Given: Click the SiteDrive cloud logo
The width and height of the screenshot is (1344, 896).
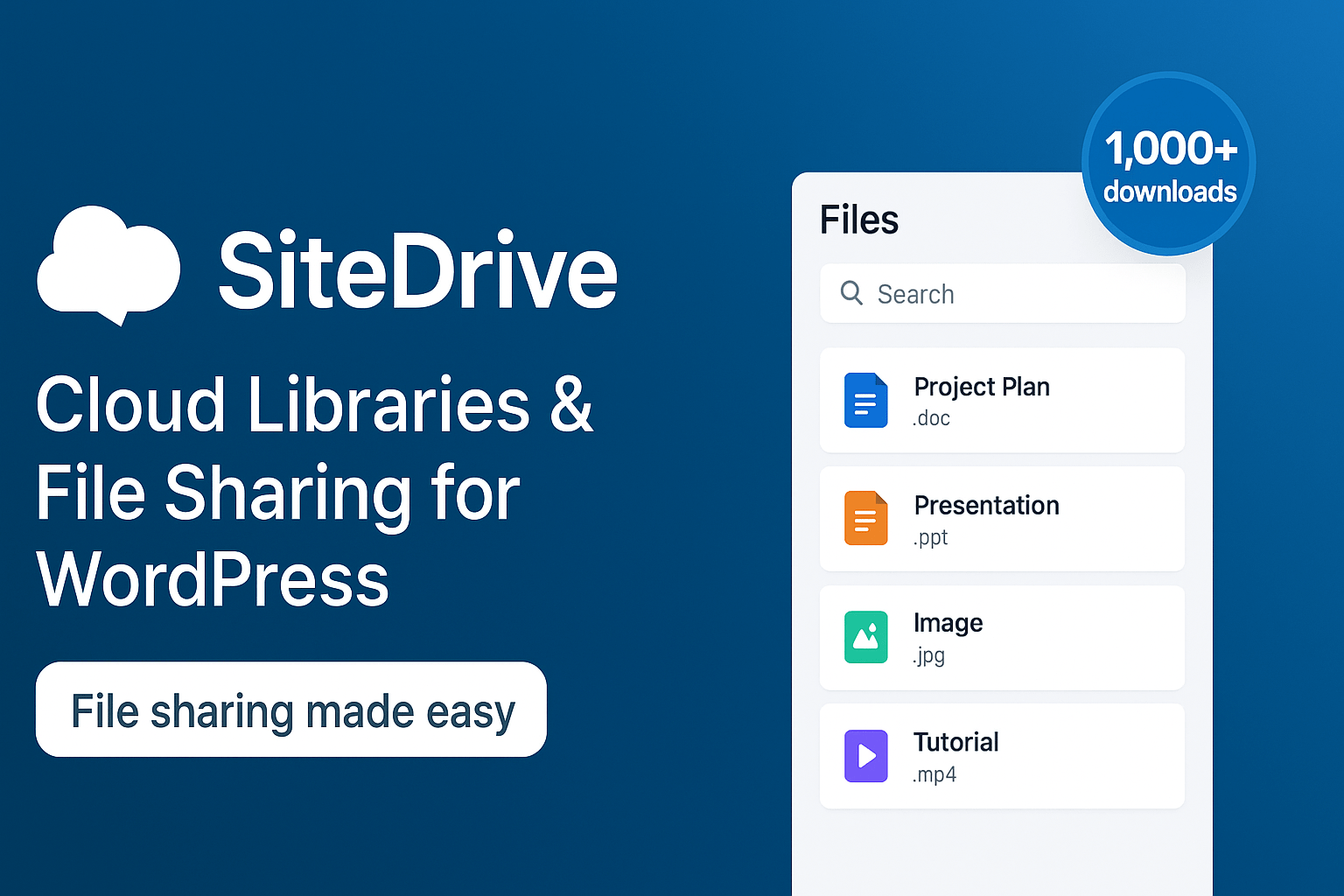Looking at the screenshot, I should click(108, 264).
